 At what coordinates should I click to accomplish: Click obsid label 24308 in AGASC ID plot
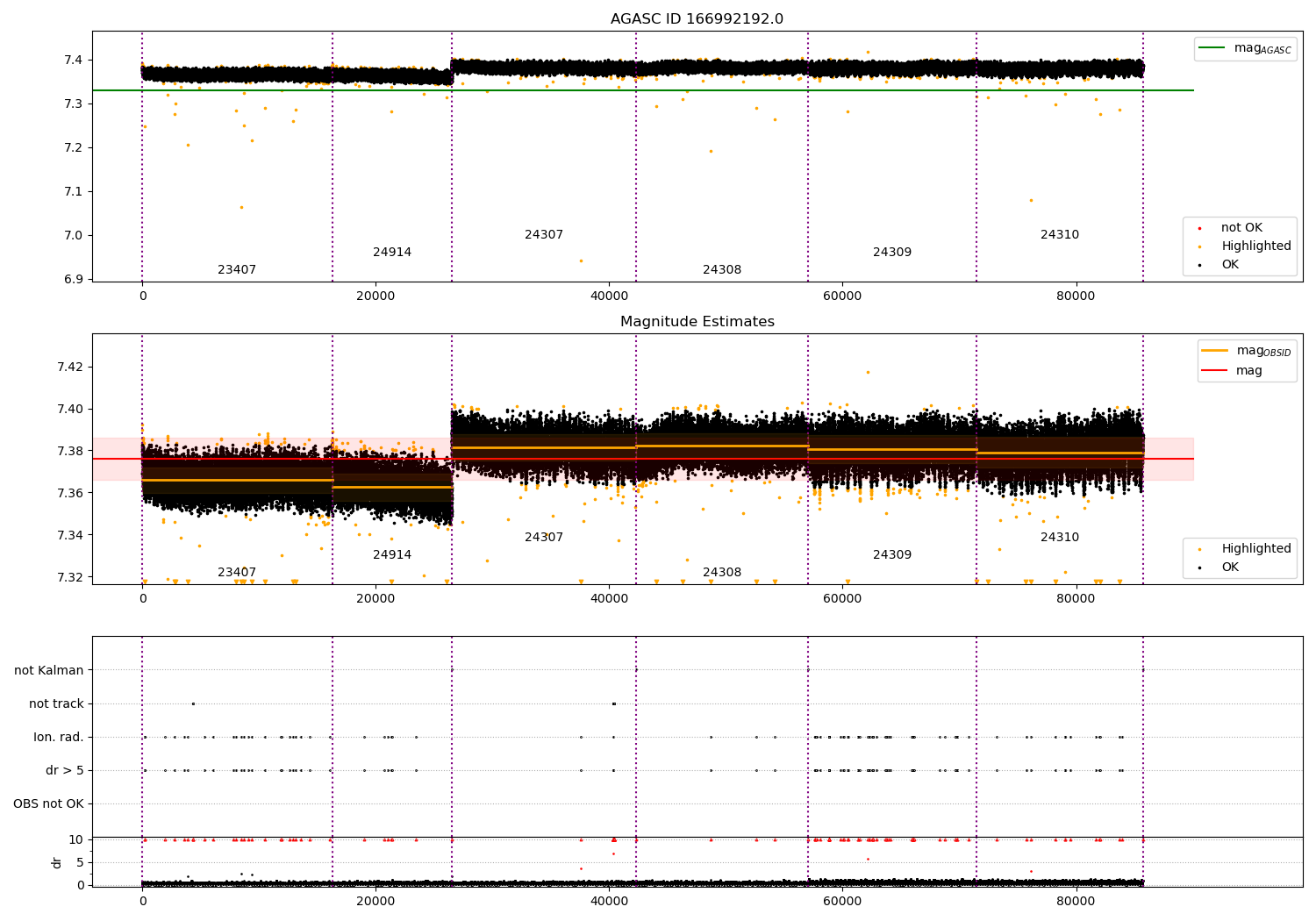[722, 270]
